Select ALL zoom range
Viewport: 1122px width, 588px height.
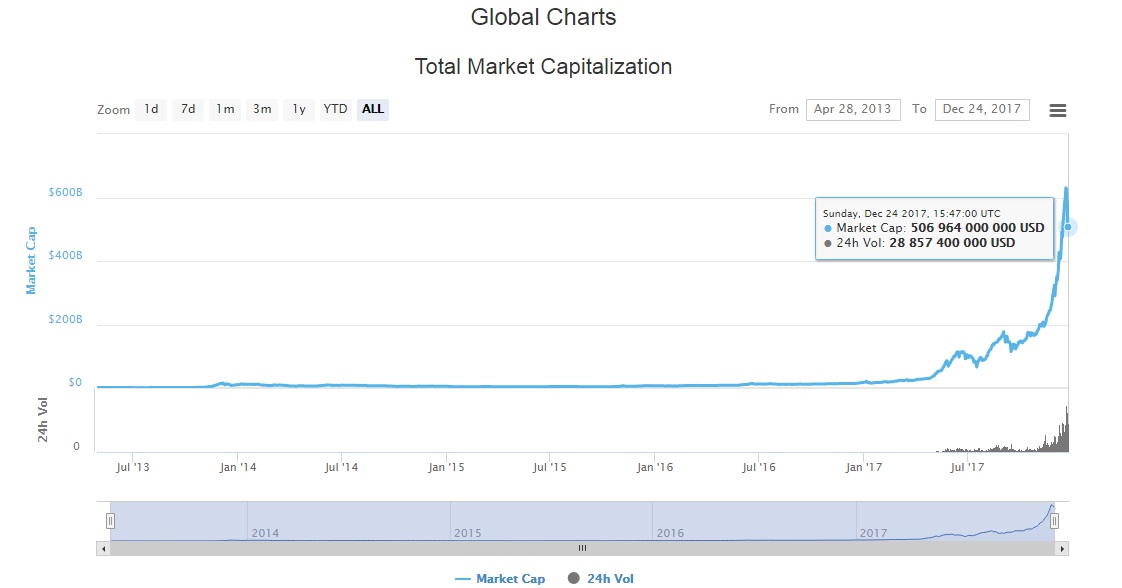tap(373, 109)
